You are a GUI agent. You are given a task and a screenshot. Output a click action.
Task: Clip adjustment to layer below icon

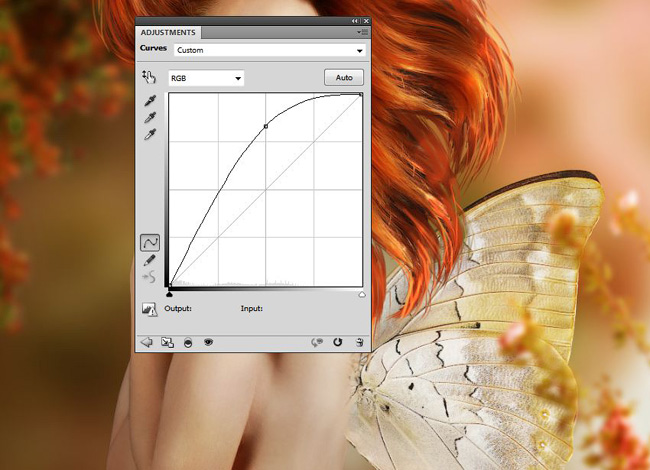(x=188, y=343)
